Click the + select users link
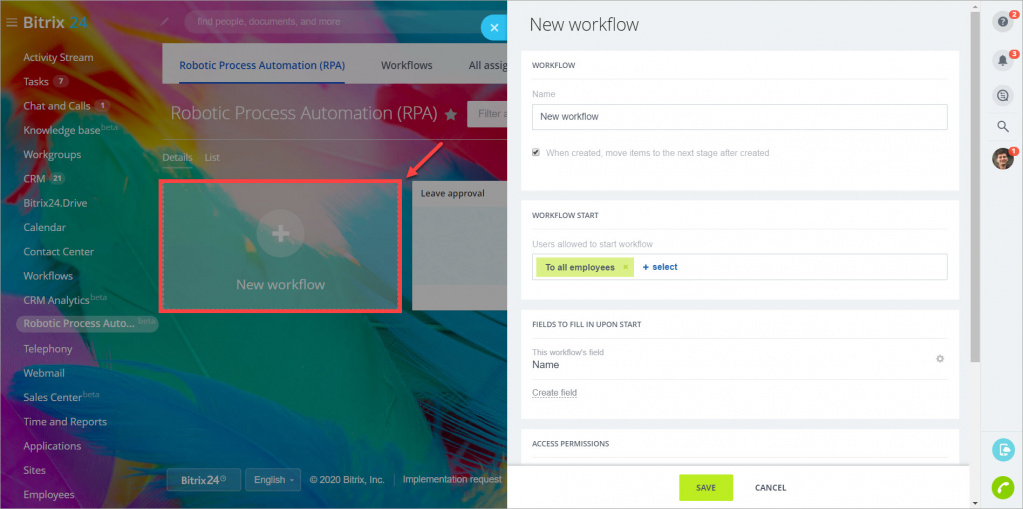The height and width of the screenshot is (509, 1023). point(660,267)
